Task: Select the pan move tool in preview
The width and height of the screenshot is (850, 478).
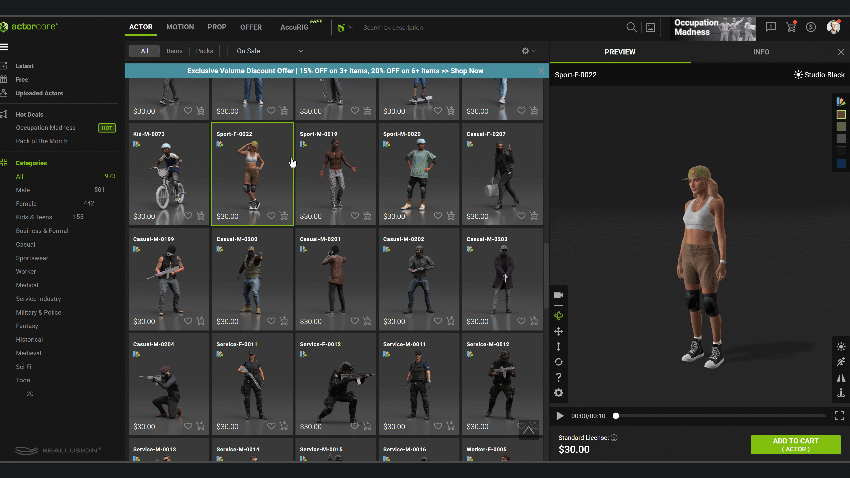Action: click(x=558, y=331)
